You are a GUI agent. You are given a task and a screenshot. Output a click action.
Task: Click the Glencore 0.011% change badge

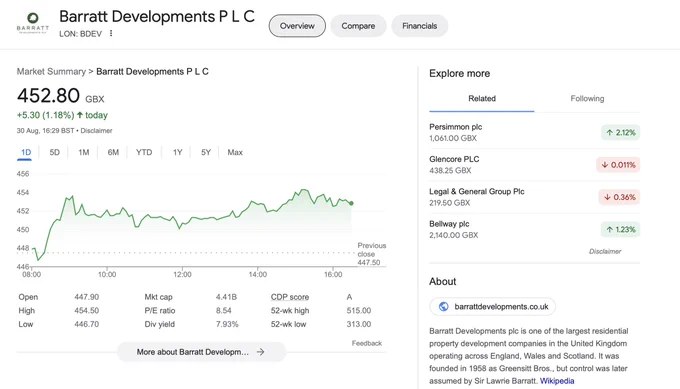click(618, 165)
